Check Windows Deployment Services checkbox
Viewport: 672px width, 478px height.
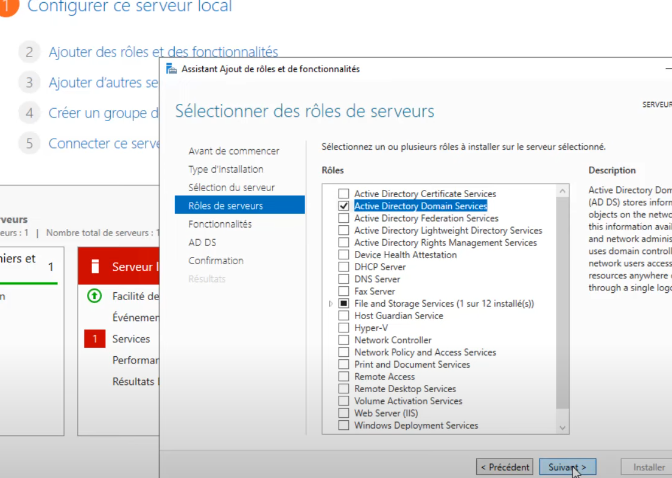coord(343,425)
